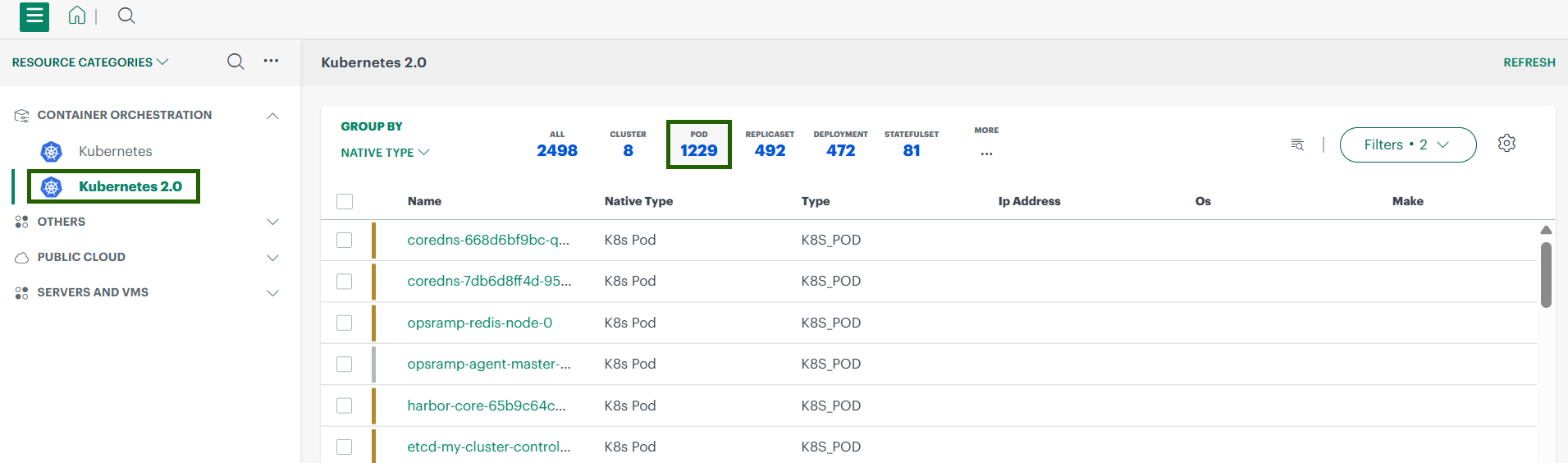Click the vertical scrollbar thumb in table

click(1546, 274)
